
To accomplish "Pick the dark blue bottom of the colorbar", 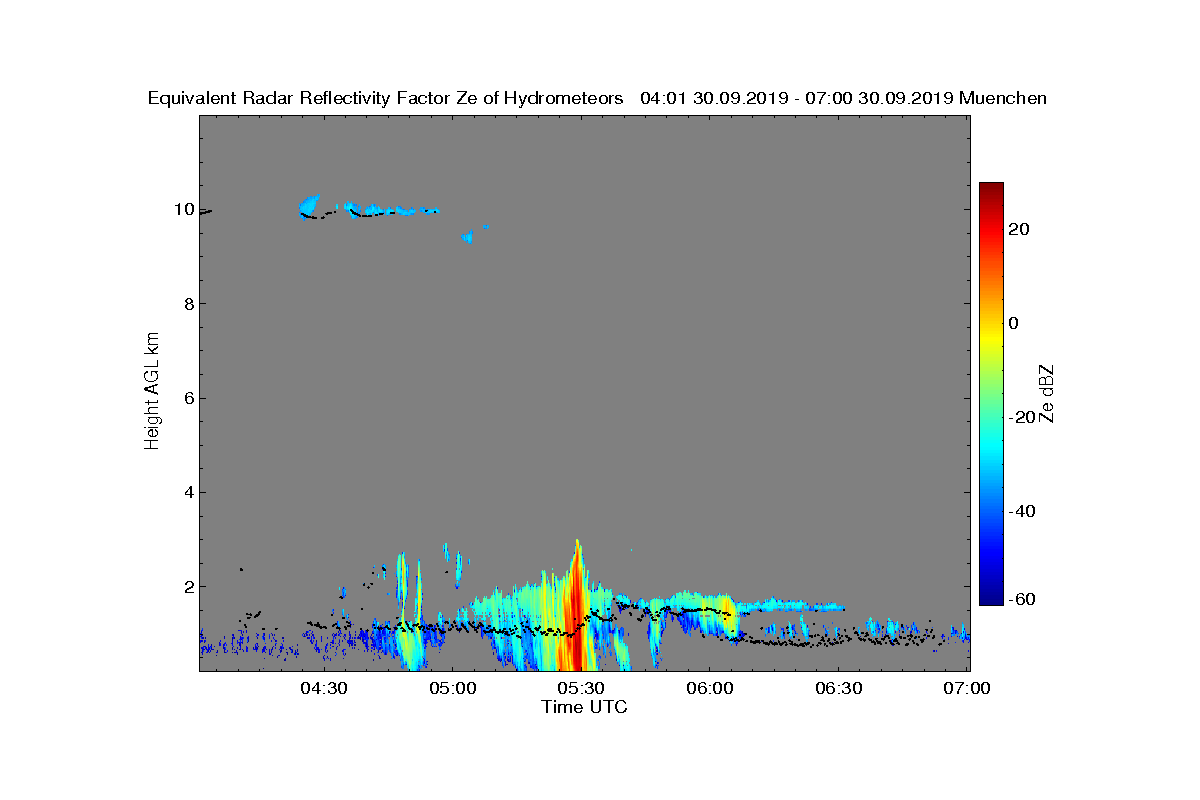I will [991, 597].
